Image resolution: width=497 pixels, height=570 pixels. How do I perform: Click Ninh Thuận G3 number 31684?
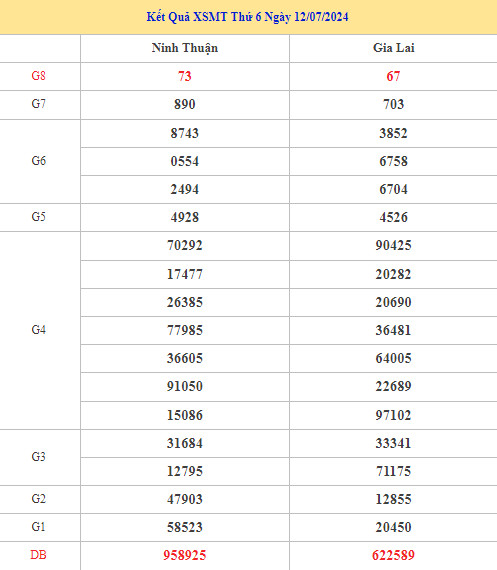point(185,443)
